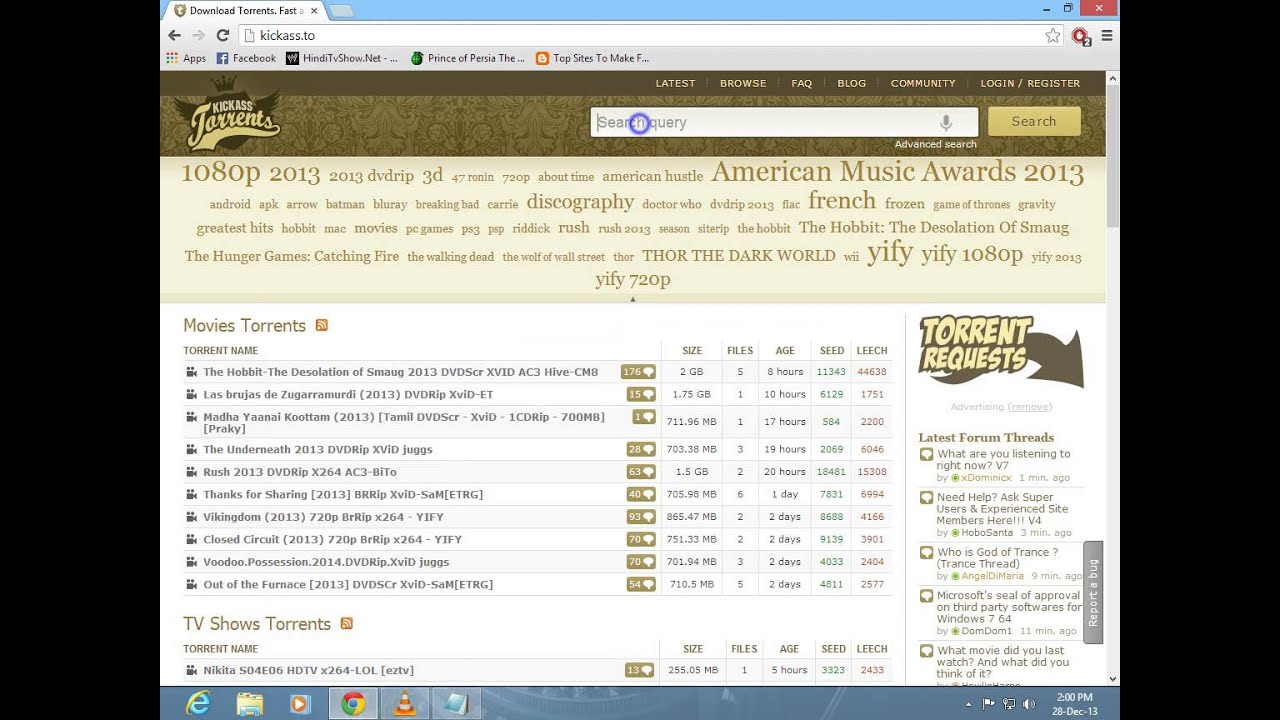Sort movies by the SEED column header
This screenshot has width=1280, height=720.
[x=832, y=350]
